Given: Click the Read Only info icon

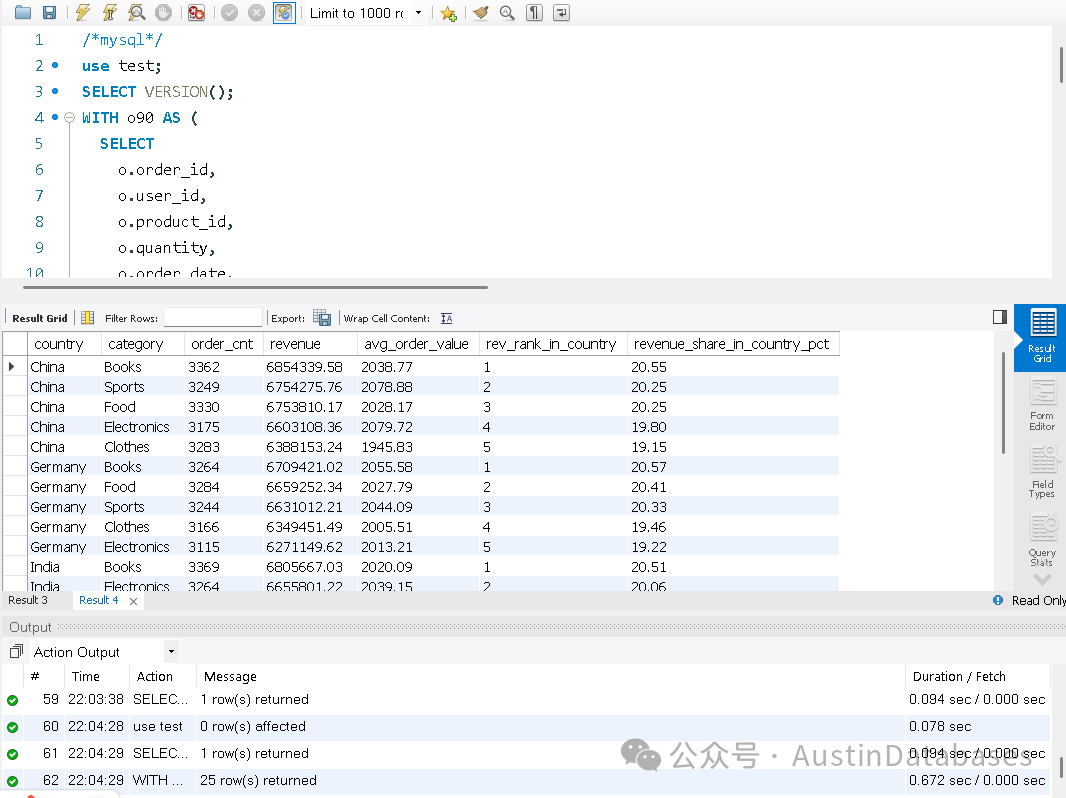Looking at the screenshot, I should coord(998,600).
